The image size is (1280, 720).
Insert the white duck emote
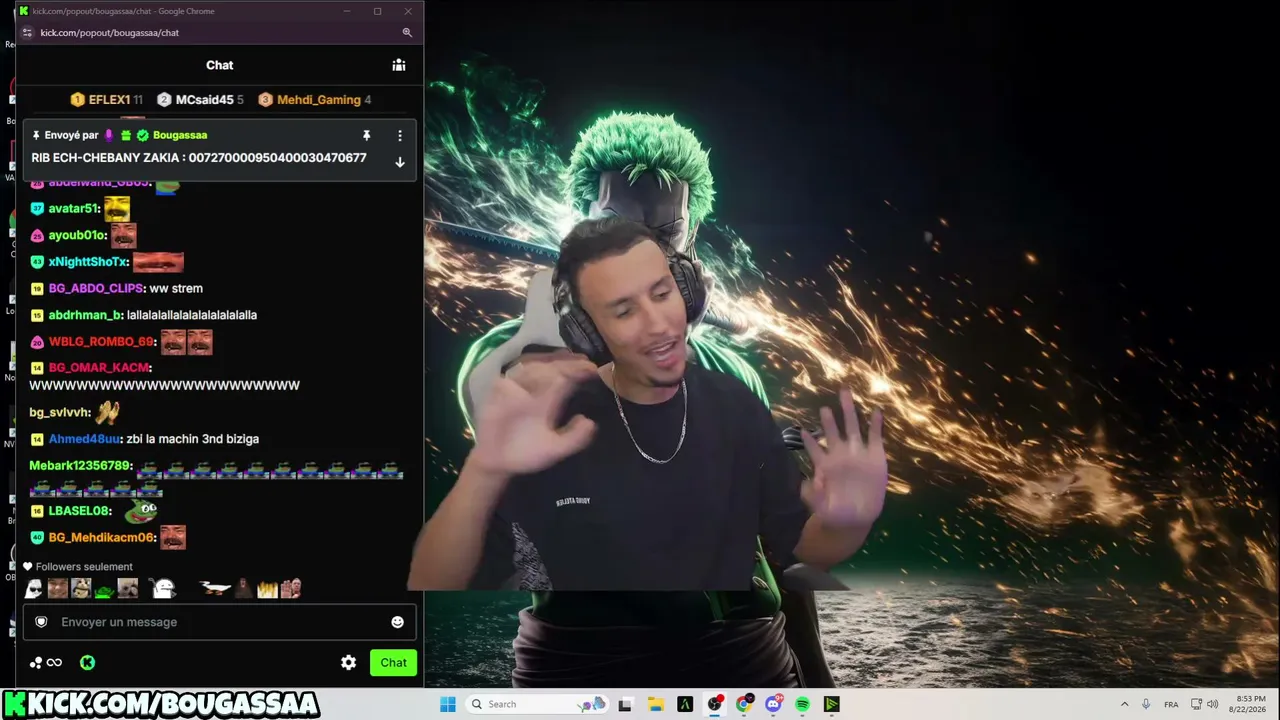[215, 588]
